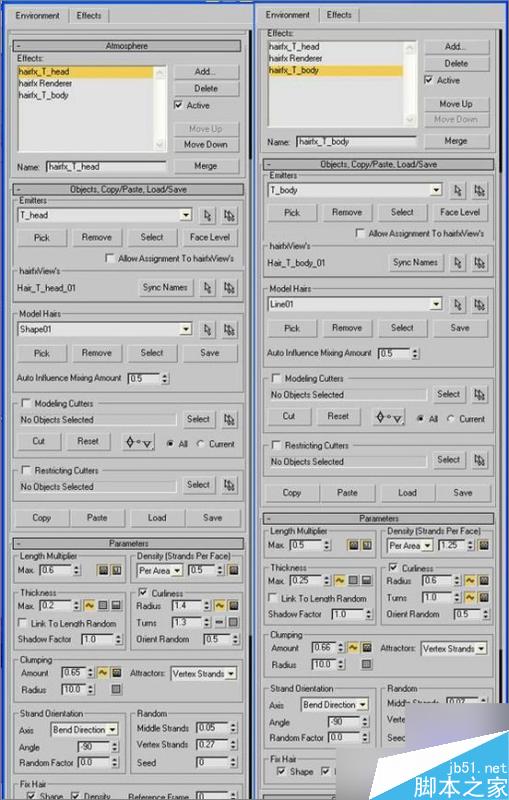
Task: Select All radio button in T_body Modeling Cutters
Action: 420,419
